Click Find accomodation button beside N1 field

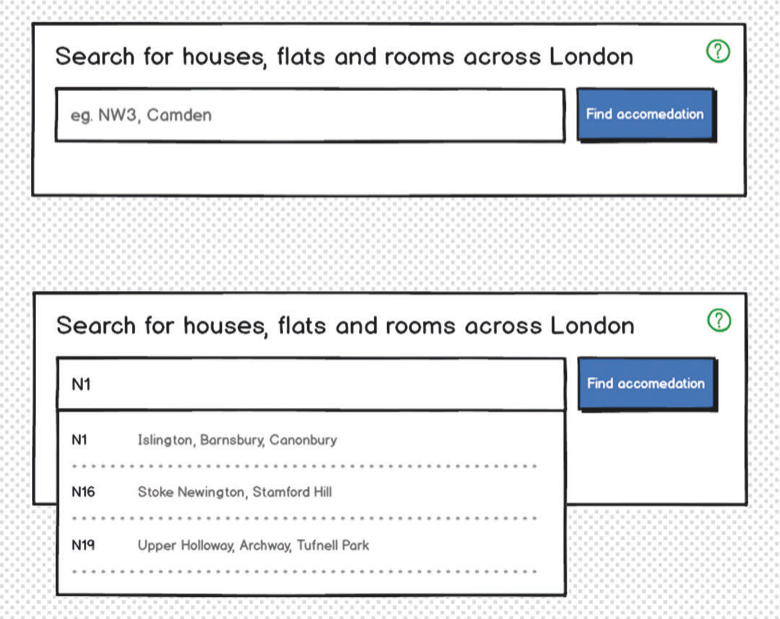point(646,383)
